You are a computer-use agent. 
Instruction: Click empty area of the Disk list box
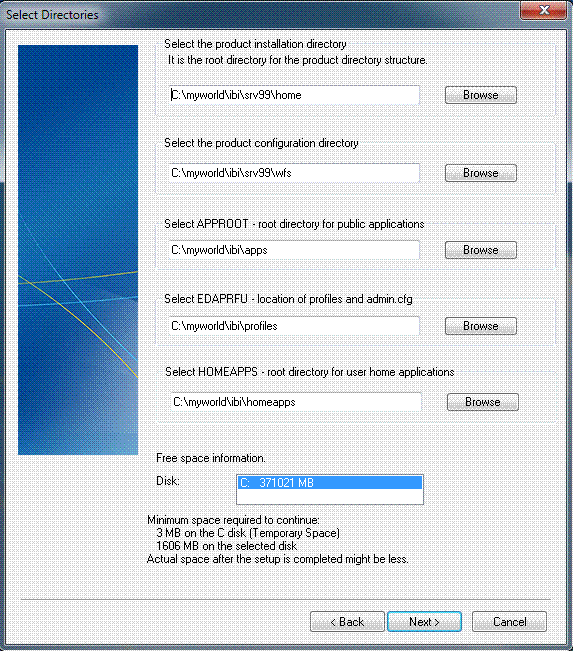330,497
